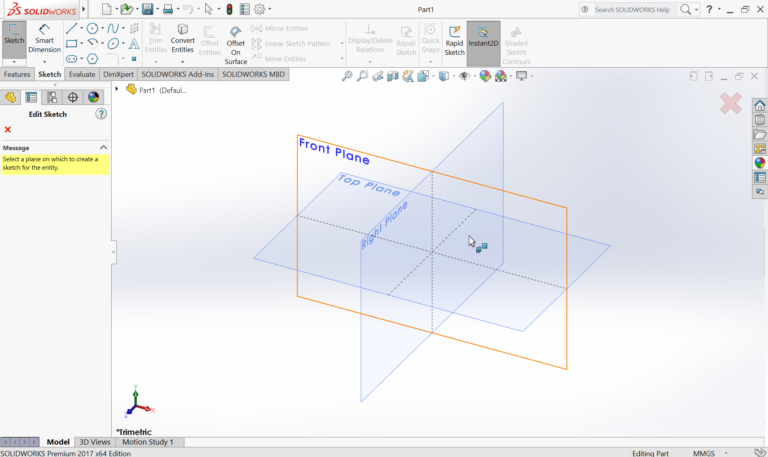Click Convert Entities tool
The image size is (768, 457).
click(182, 39)
